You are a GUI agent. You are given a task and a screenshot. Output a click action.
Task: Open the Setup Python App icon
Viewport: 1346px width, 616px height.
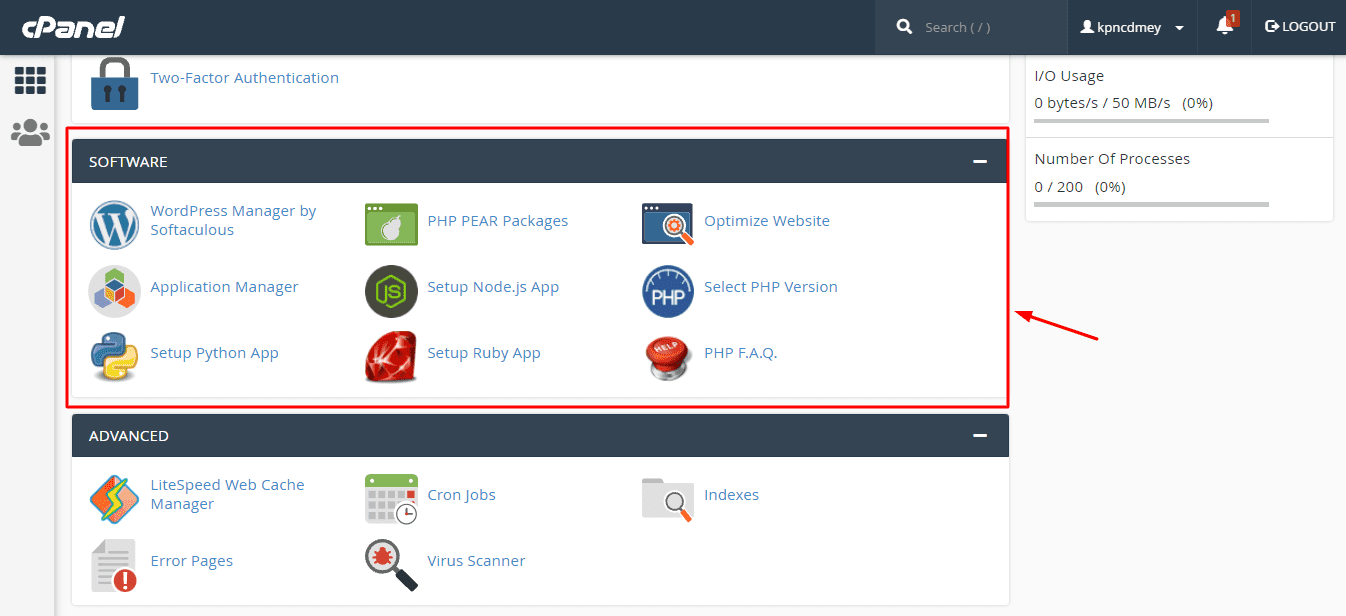114,356
